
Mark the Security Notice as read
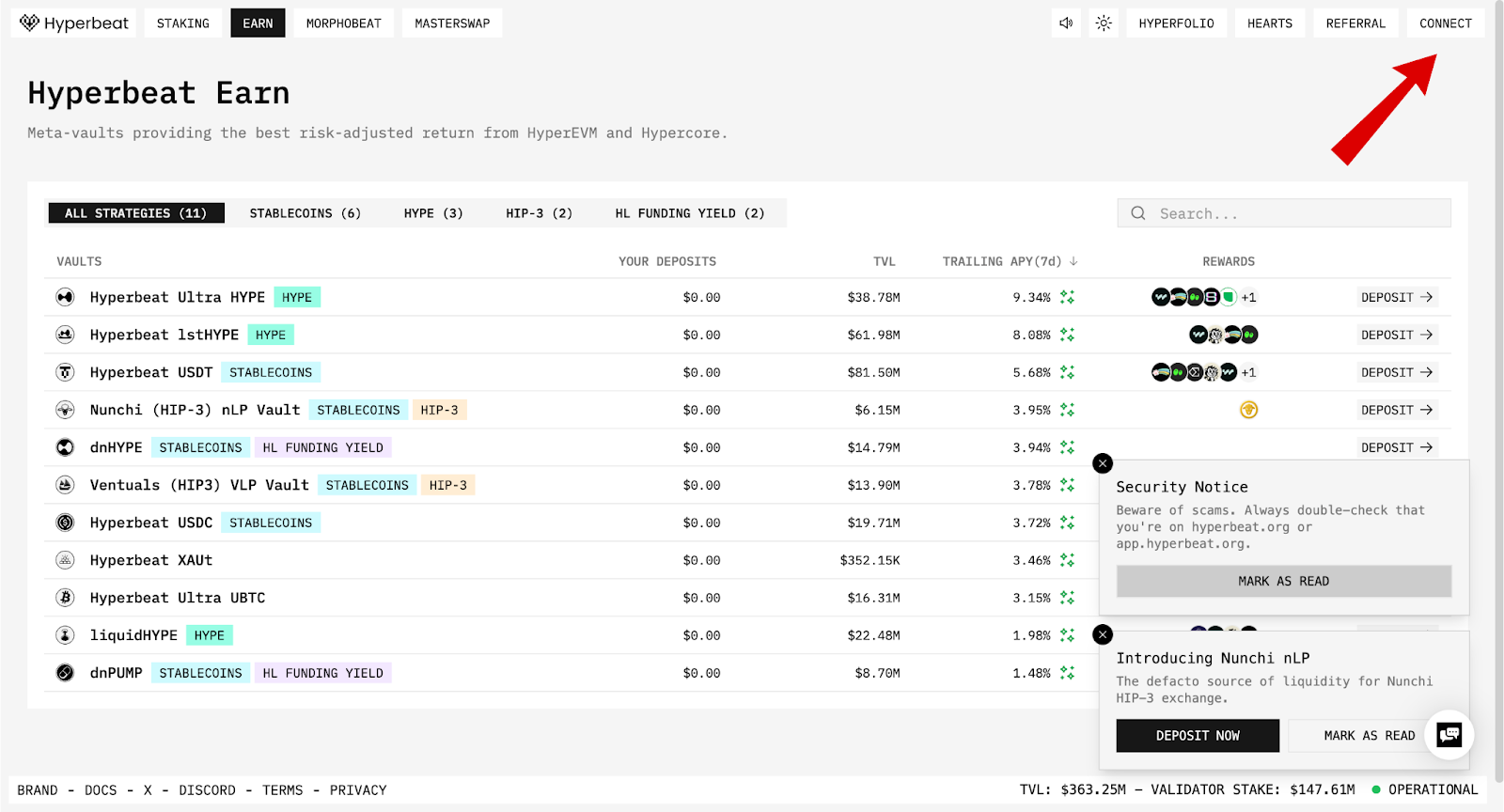tap(1284, 581)
